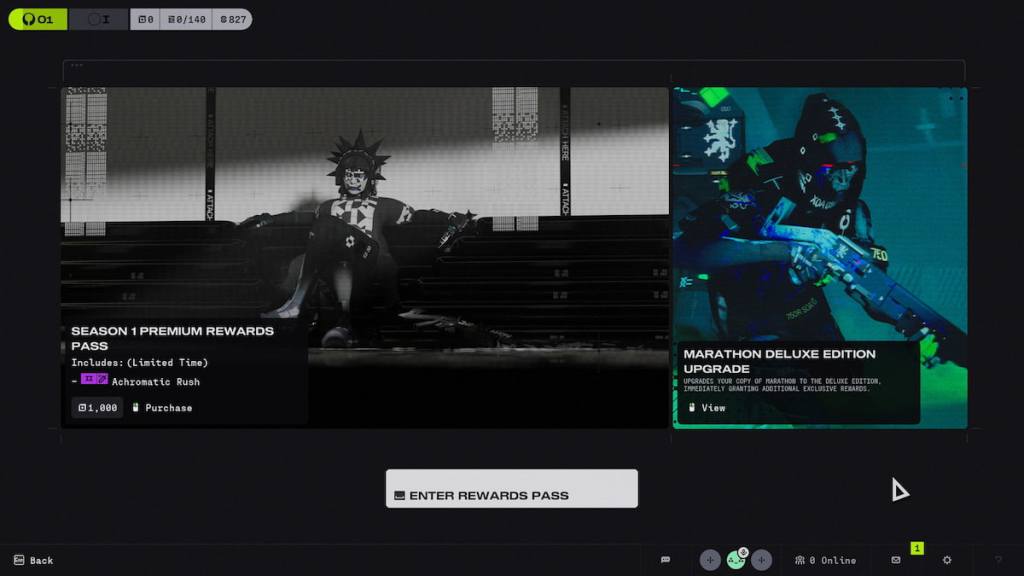1024x576 pixels.
Task: Open the 0 Online friends list
Action: tap(825, 560)
